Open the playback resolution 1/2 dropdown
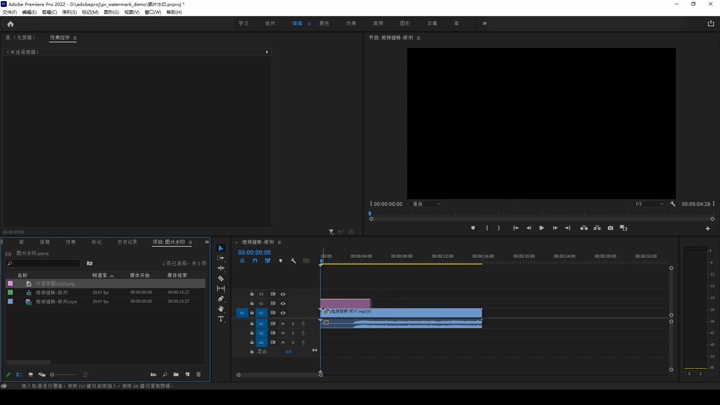The height and width of the screenshot is (405, 720). click(649, 204)
